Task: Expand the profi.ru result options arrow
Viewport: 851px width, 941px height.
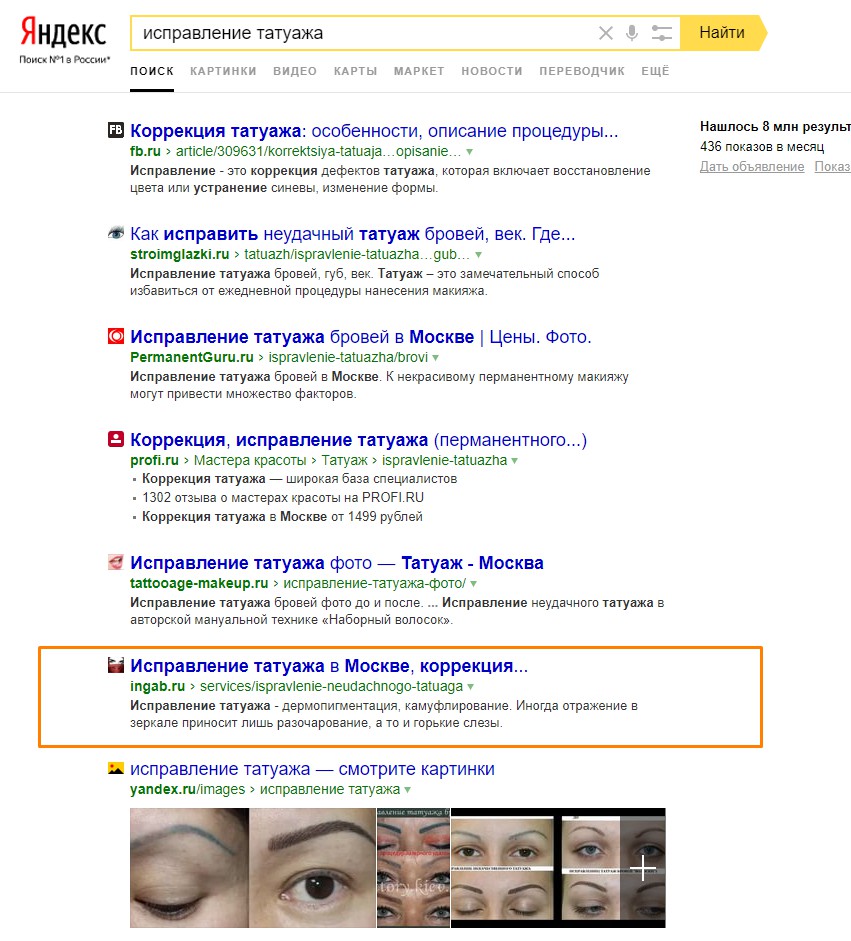Action: pos(514,461)
